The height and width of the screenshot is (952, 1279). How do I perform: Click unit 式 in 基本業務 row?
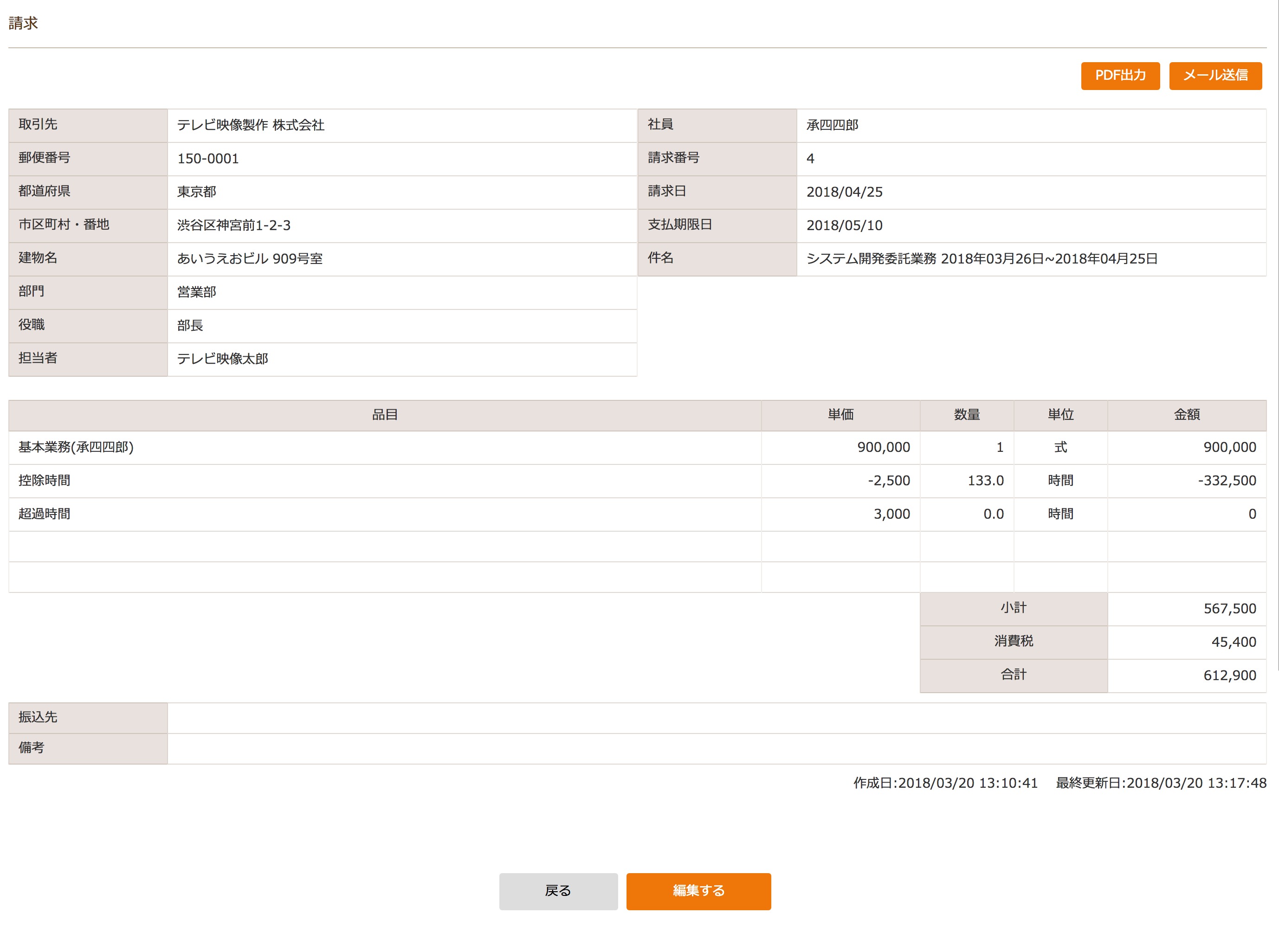[1060, 448]
